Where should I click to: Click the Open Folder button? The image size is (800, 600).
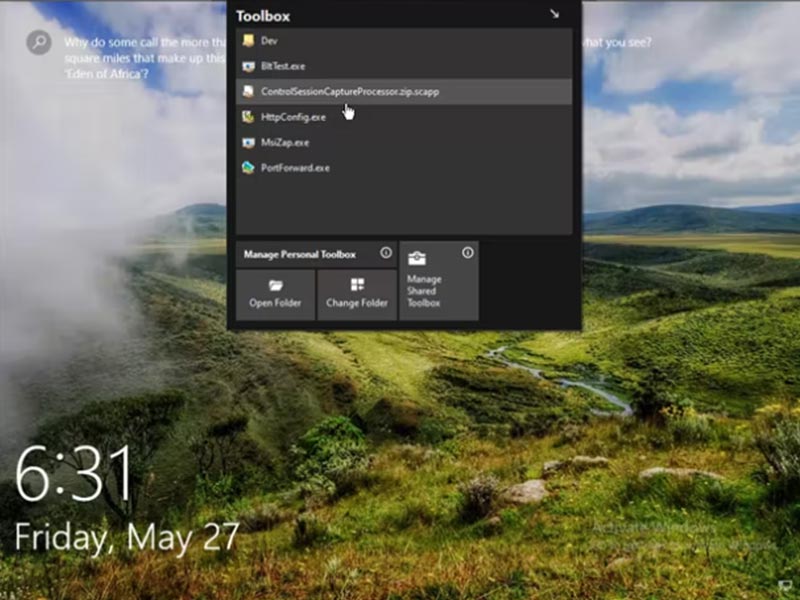click(275, 294)
